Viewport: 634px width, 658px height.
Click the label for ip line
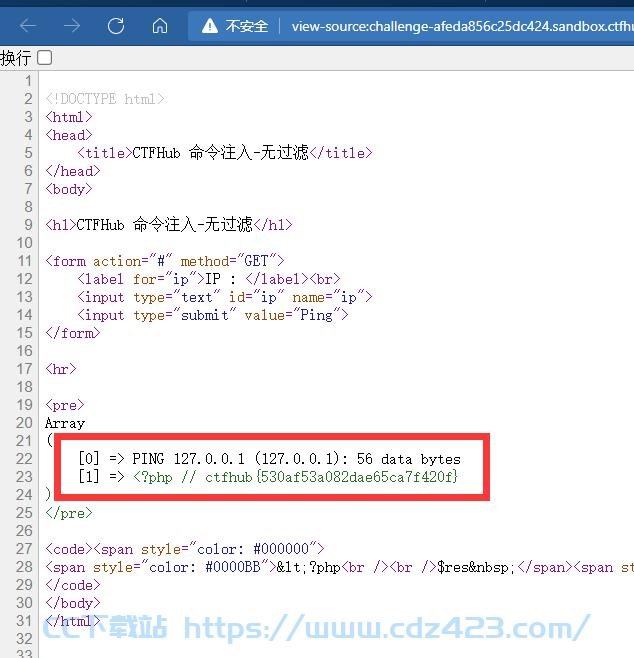209,279
